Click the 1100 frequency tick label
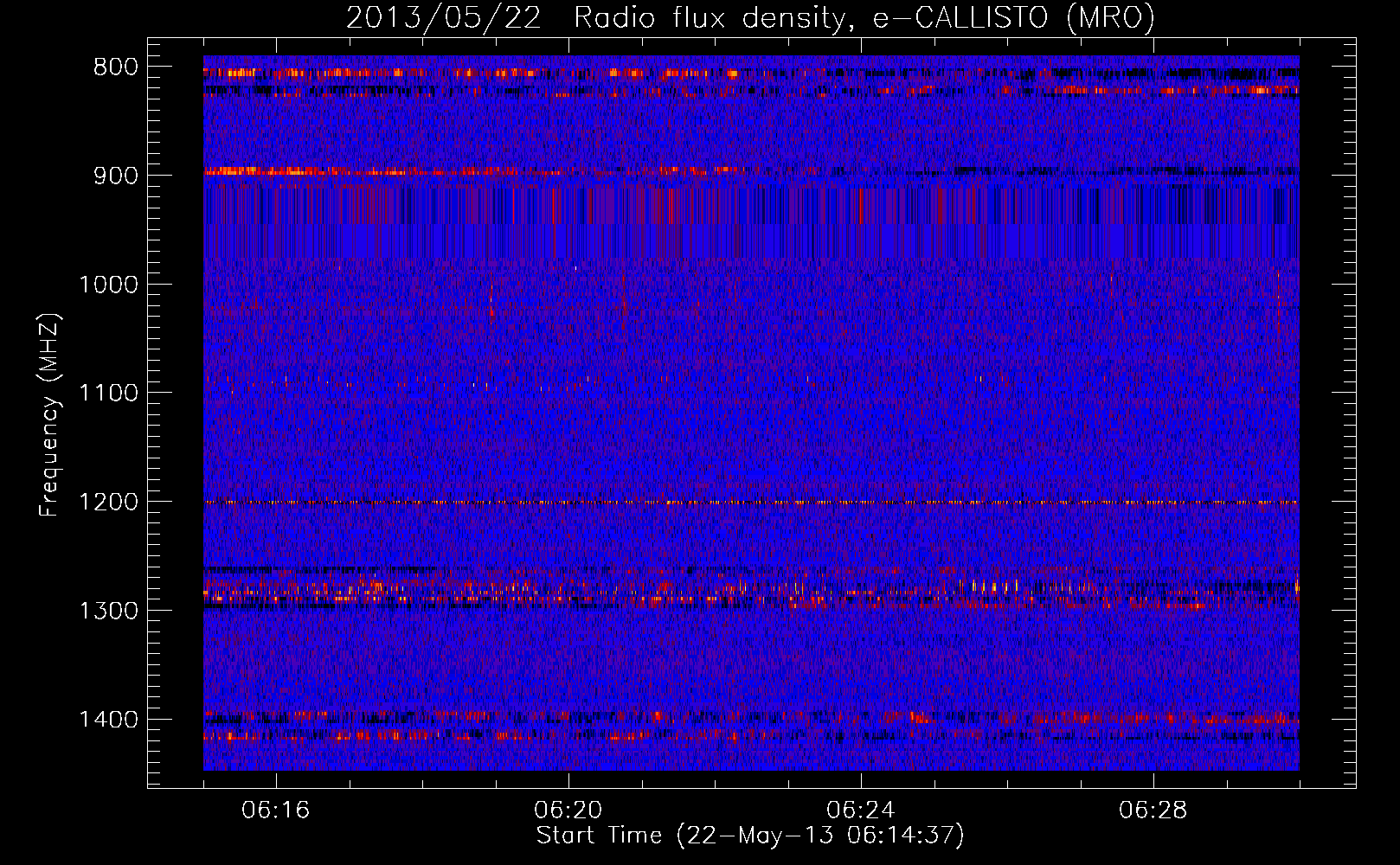Viewport: 1400px width, 865px height. point(109,394)
